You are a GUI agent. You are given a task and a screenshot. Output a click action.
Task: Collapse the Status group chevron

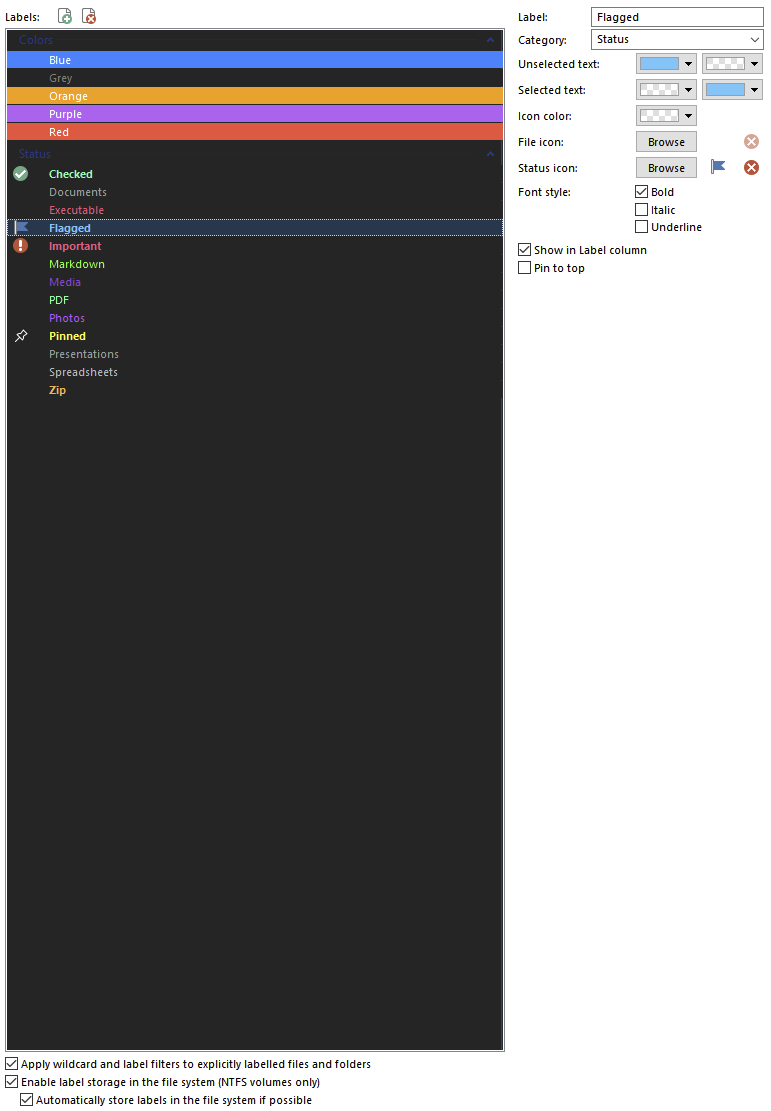(x=490, y=154)
